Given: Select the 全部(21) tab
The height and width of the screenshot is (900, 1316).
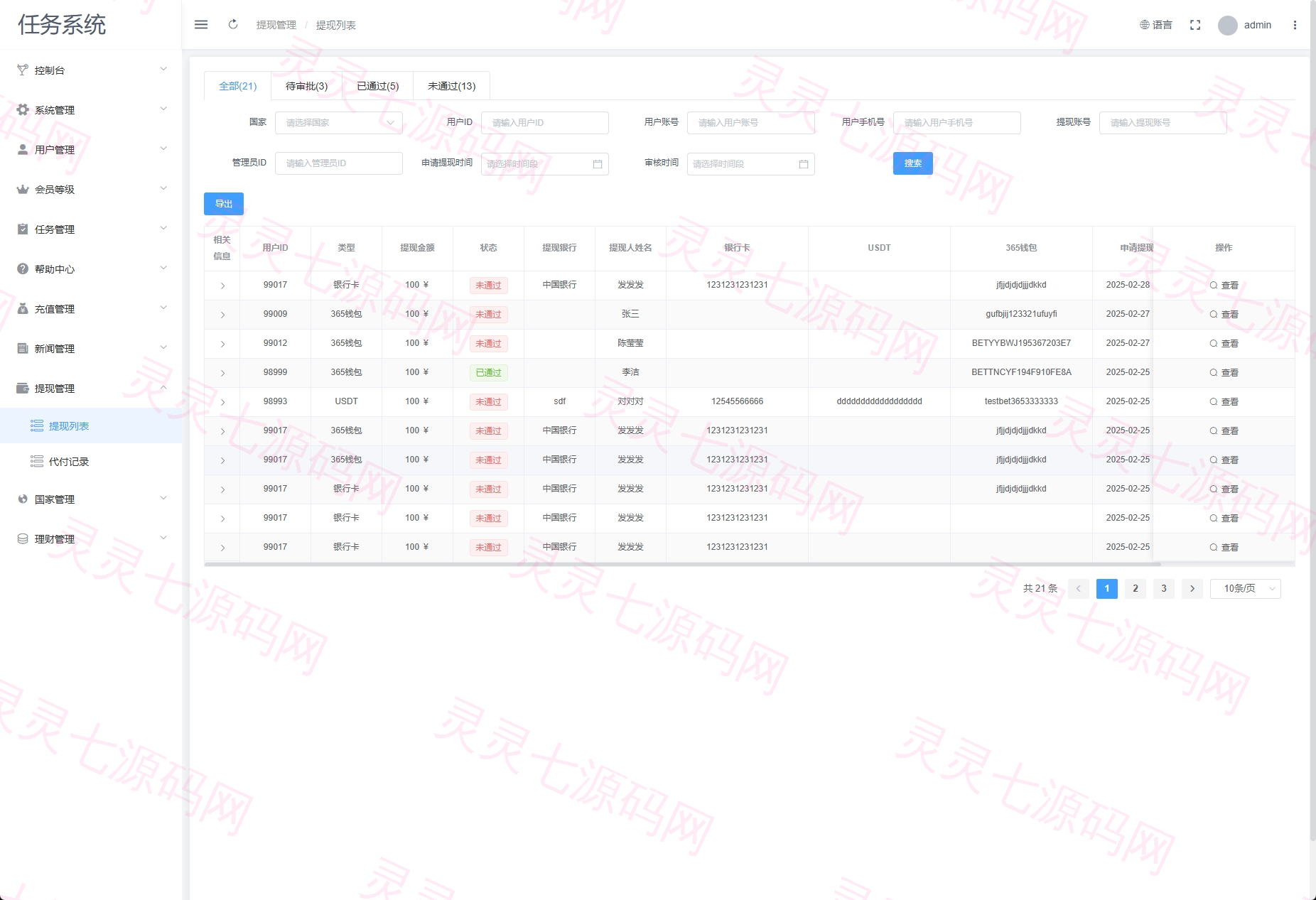Looking at the screenshot, I should click(238, 86).
